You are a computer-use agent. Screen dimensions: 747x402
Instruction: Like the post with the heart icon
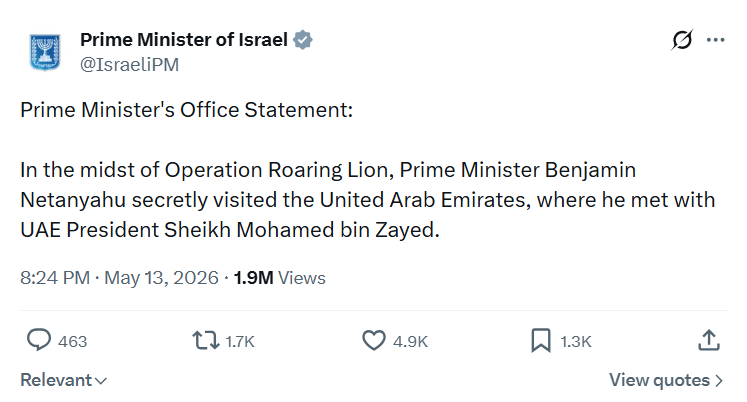click(374, 341)
